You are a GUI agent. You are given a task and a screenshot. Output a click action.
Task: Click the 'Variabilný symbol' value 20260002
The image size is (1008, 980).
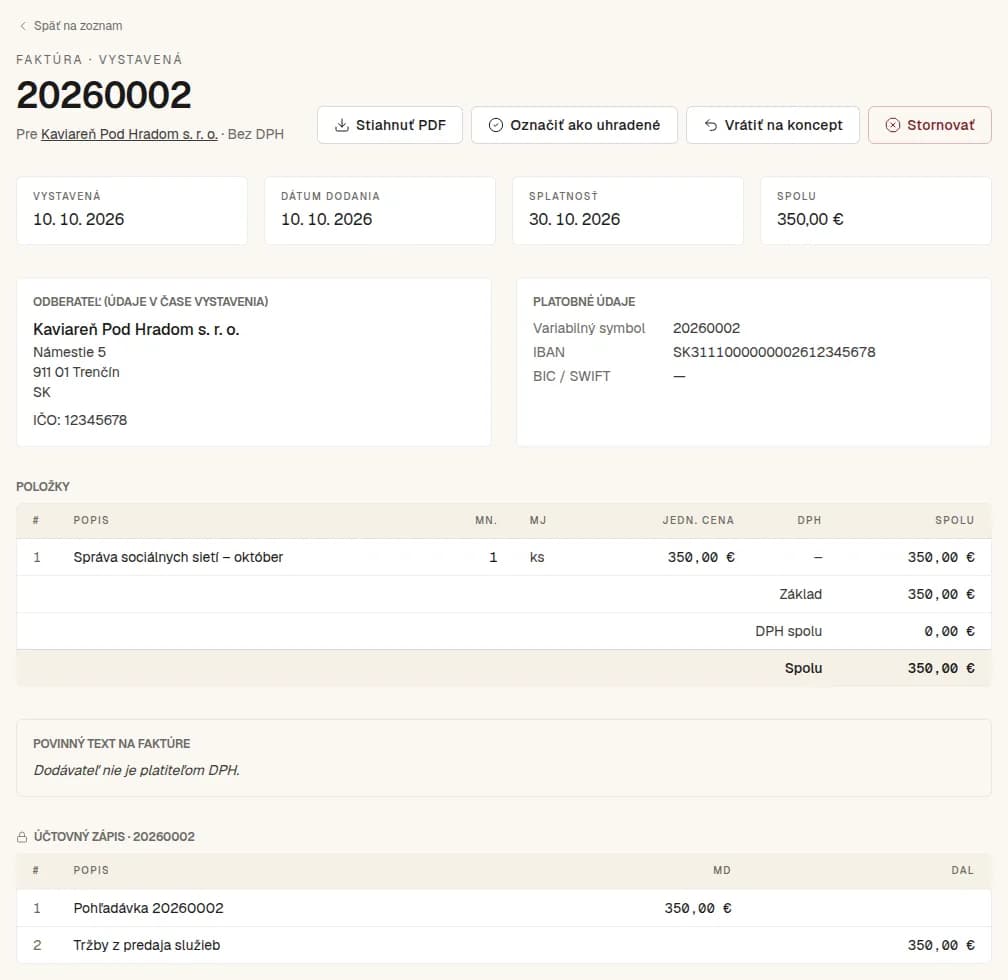click(x=706, y=329)
